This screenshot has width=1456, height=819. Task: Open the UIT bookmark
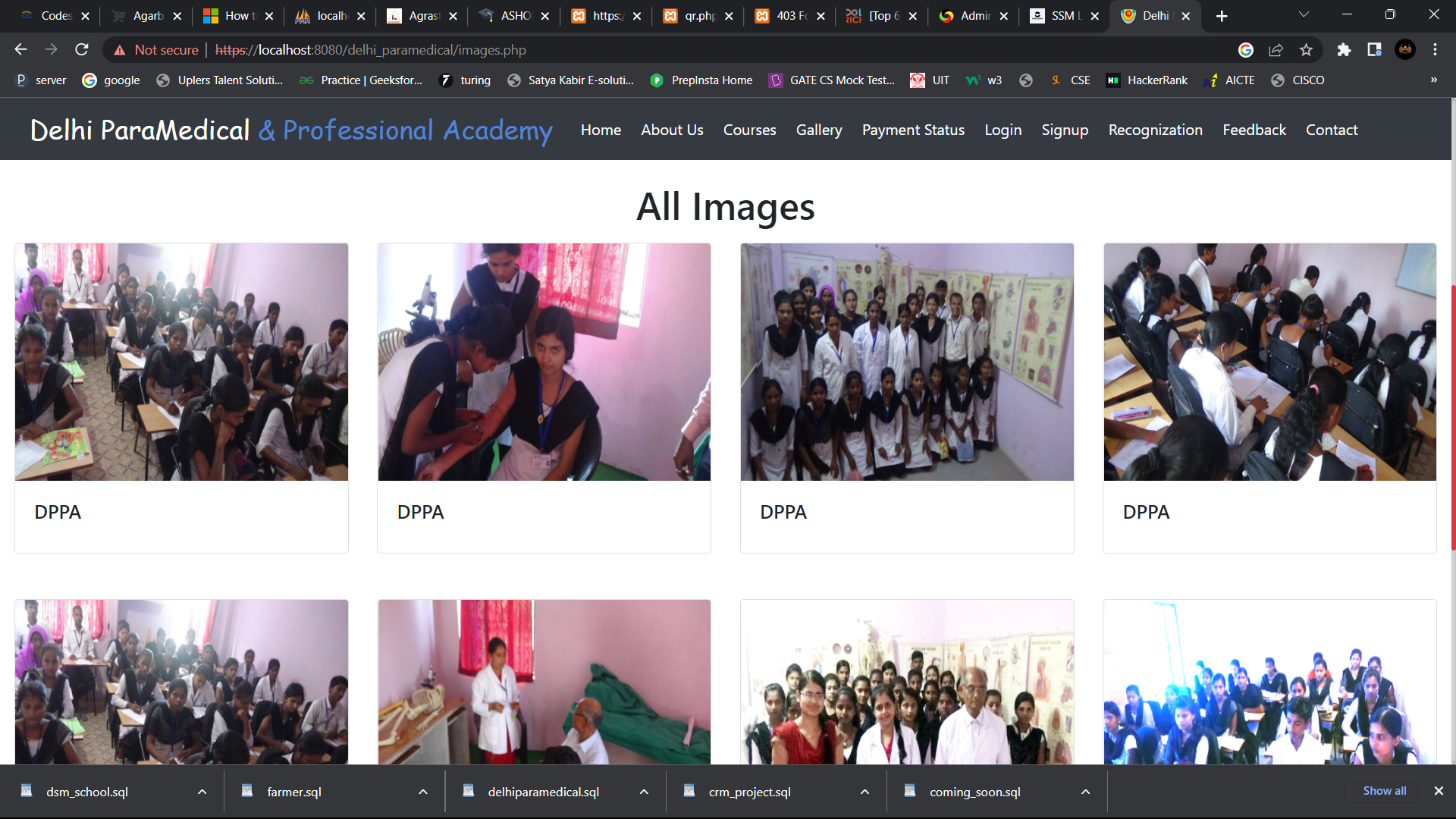point(930,80)
